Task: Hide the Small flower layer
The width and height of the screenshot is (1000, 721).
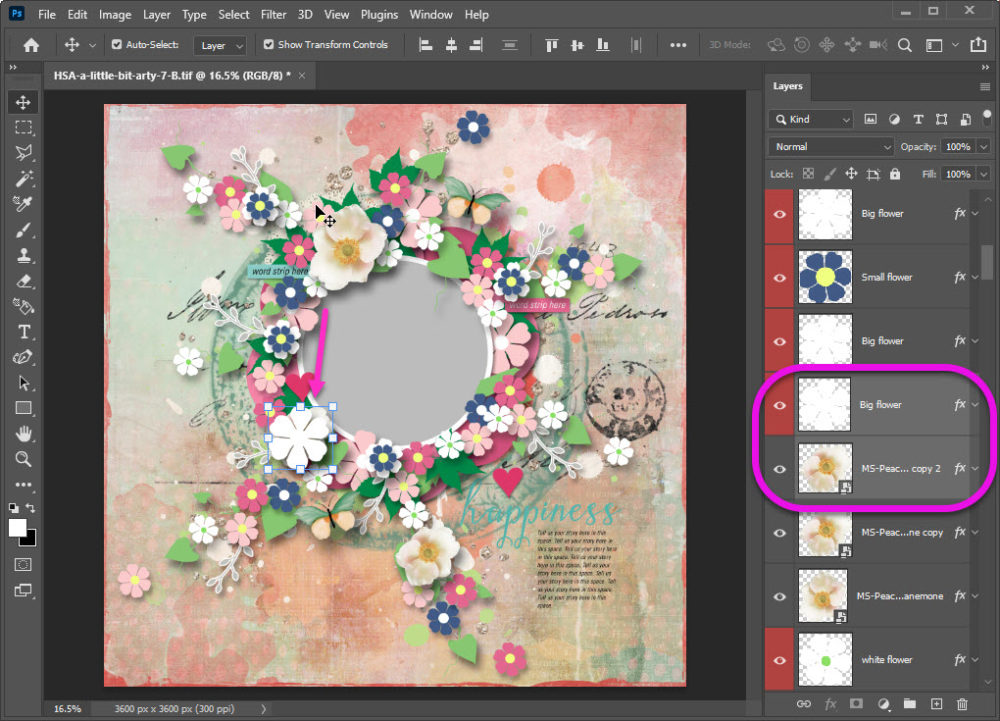Action: 779,277
